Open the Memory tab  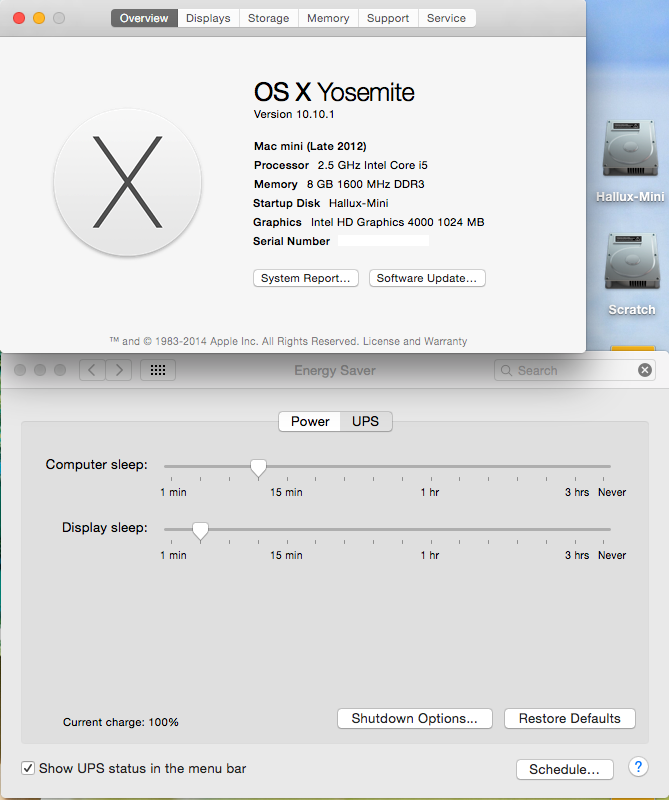coord(328,18)
